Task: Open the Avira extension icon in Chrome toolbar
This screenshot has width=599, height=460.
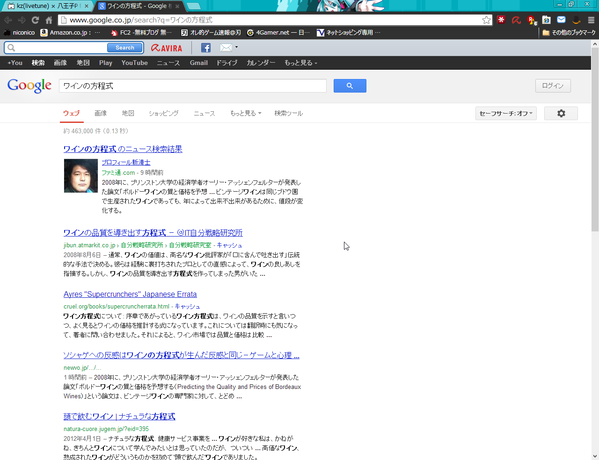Action: click(x=516, y=19)
